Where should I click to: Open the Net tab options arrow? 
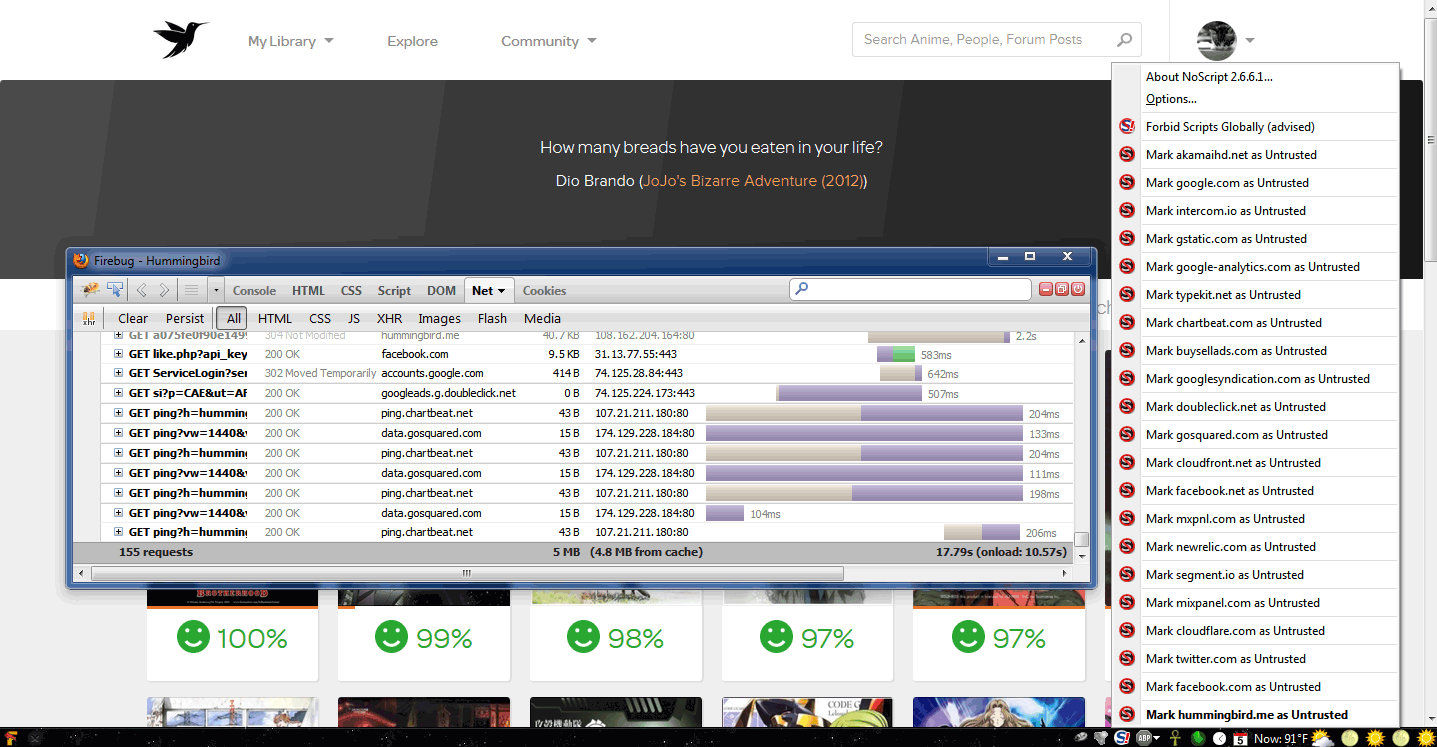501,291
